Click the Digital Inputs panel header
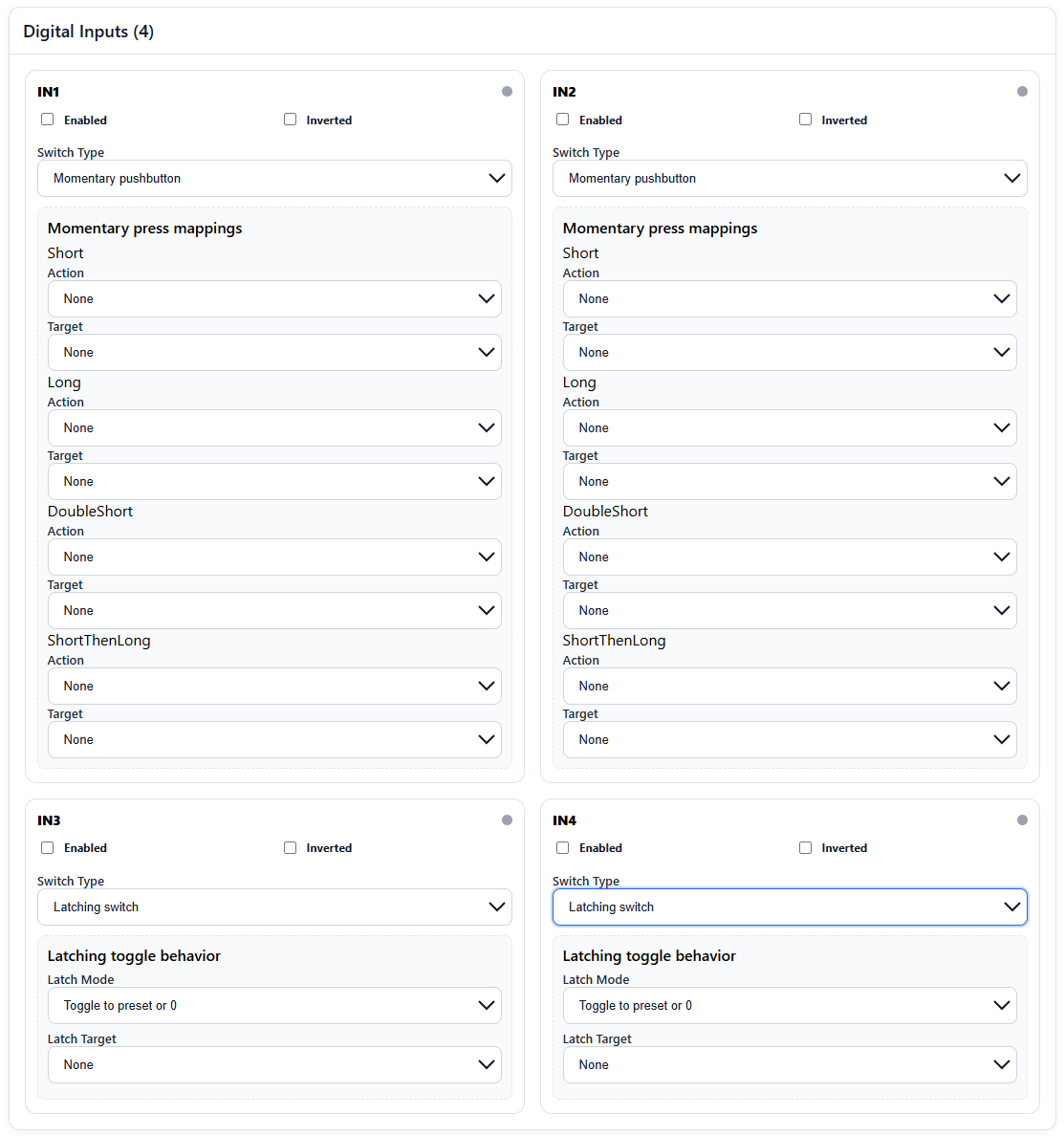The height and width of the screenshot is (1136, 1064). (x=88, y=31)
